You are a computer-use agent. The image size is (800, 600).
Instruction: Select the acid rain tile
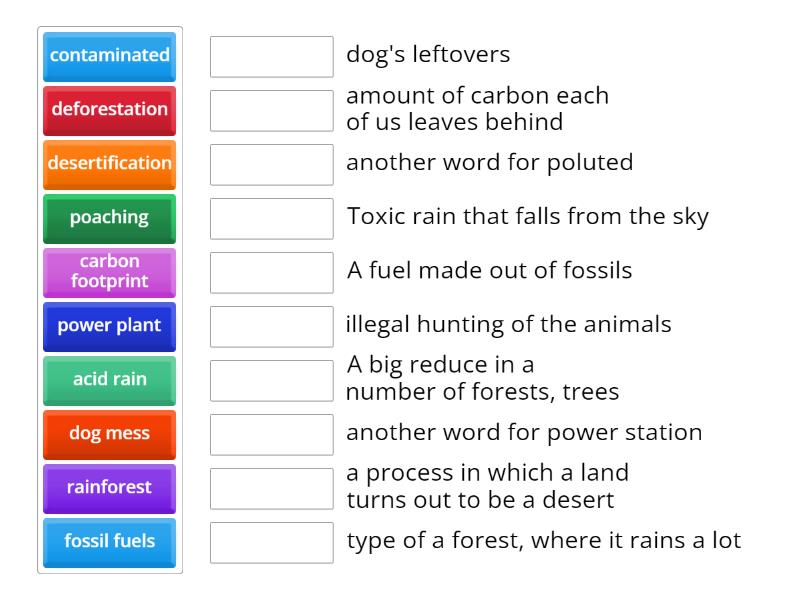tap(109, 380)
